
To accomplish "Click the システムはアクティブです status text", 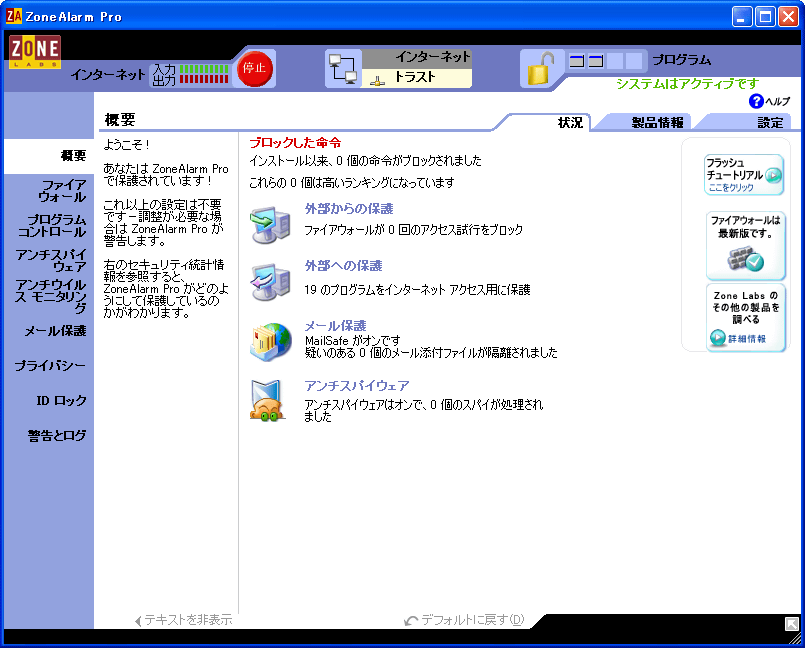I will (687, 83).
